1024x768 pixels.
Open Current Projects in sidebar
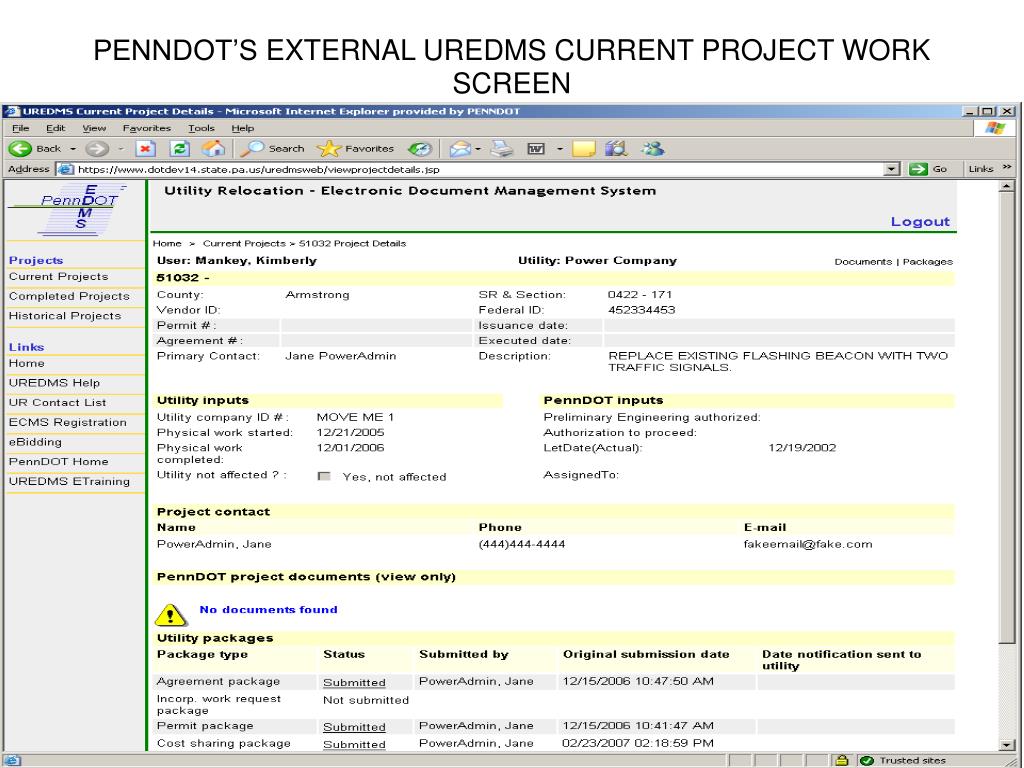coord(58,276)
